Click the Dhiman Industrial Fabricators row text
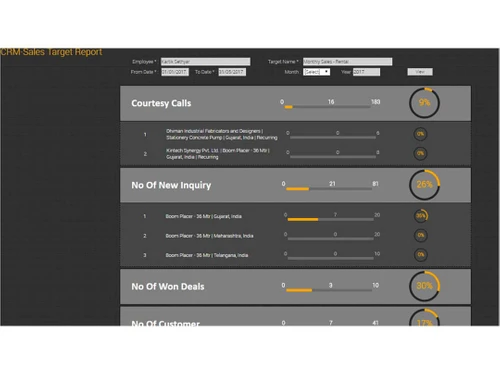The image size is (500, 375). click(x=222, y=134)
